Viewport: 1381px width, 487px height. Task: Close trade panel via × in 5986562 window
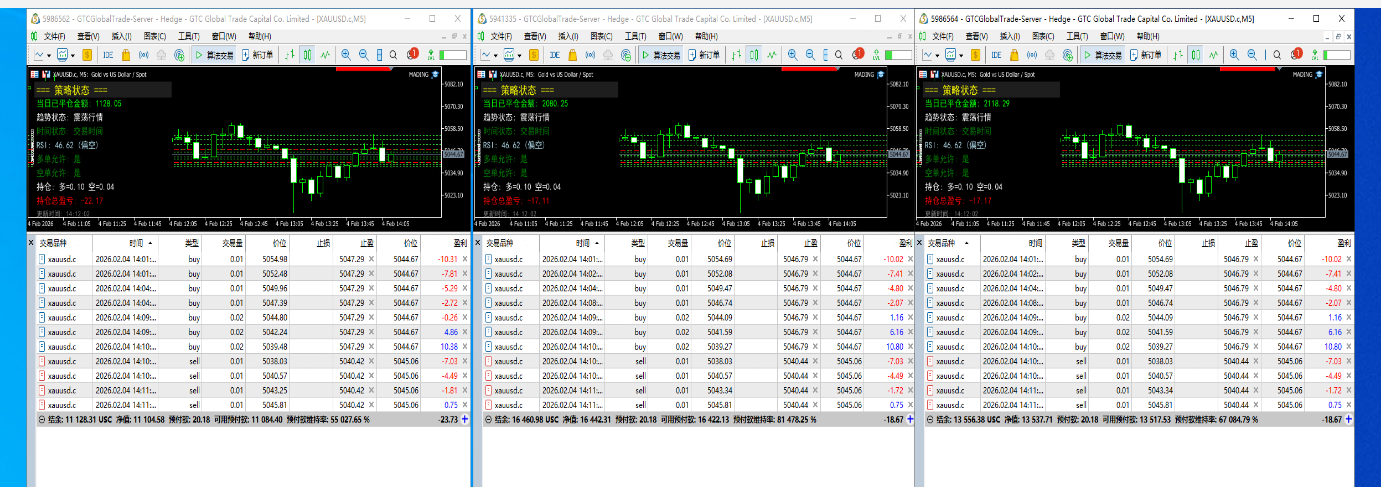click(x=30, y=242)
